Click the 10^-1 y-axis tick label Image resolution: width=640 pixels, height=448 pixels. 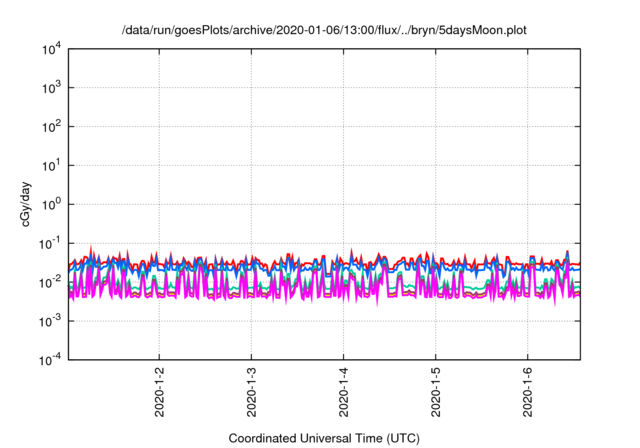click(x=48, y=243)
